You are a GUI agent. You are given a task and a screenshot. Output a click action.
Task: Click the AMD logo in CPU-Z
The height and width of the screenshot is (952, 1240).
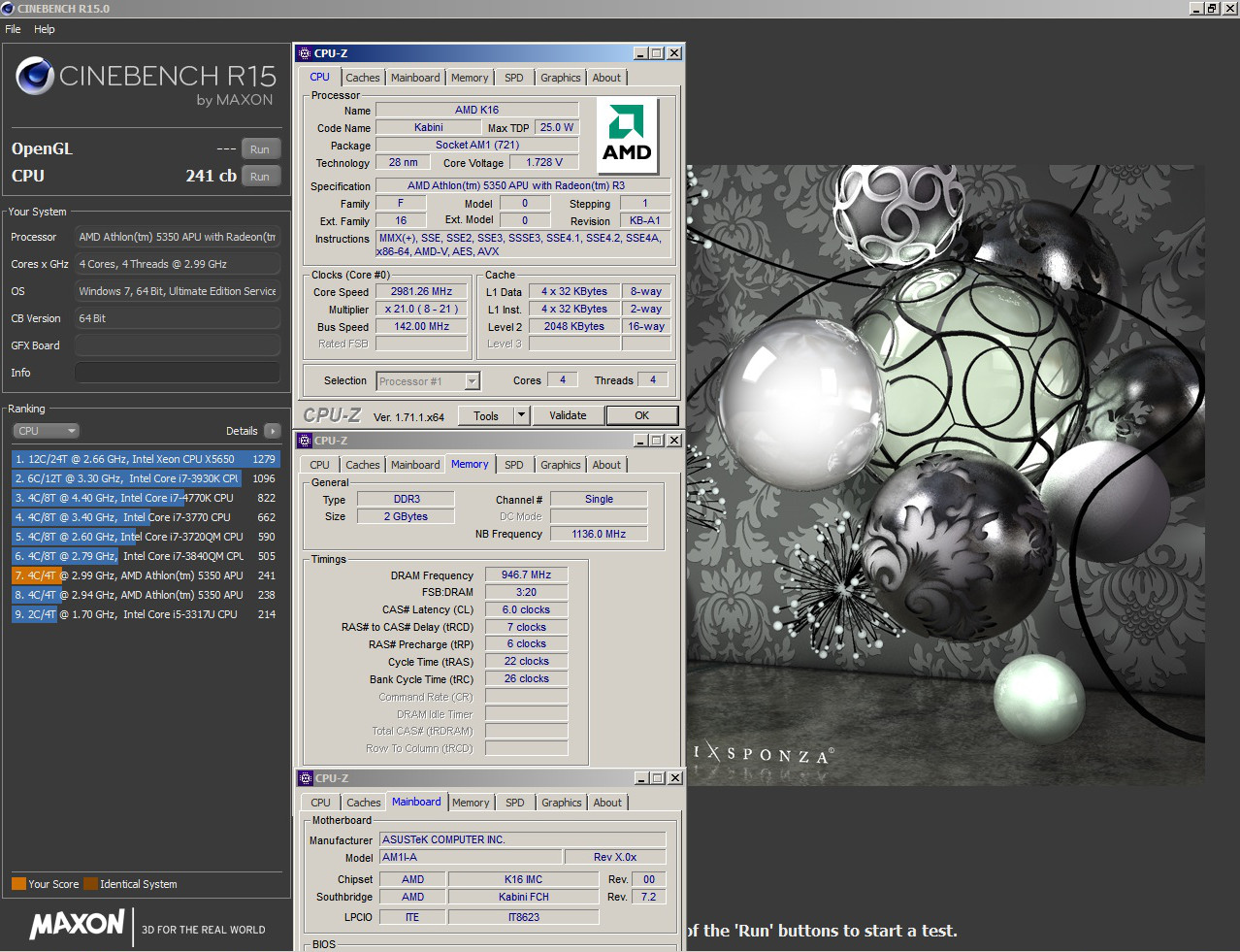coord(627,134)
